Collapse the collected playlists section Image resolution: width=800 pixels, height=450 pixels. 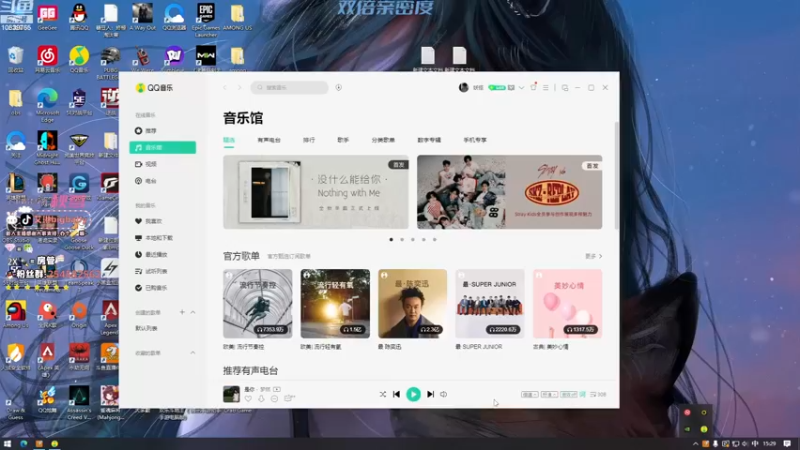click(x=193, y=353)
